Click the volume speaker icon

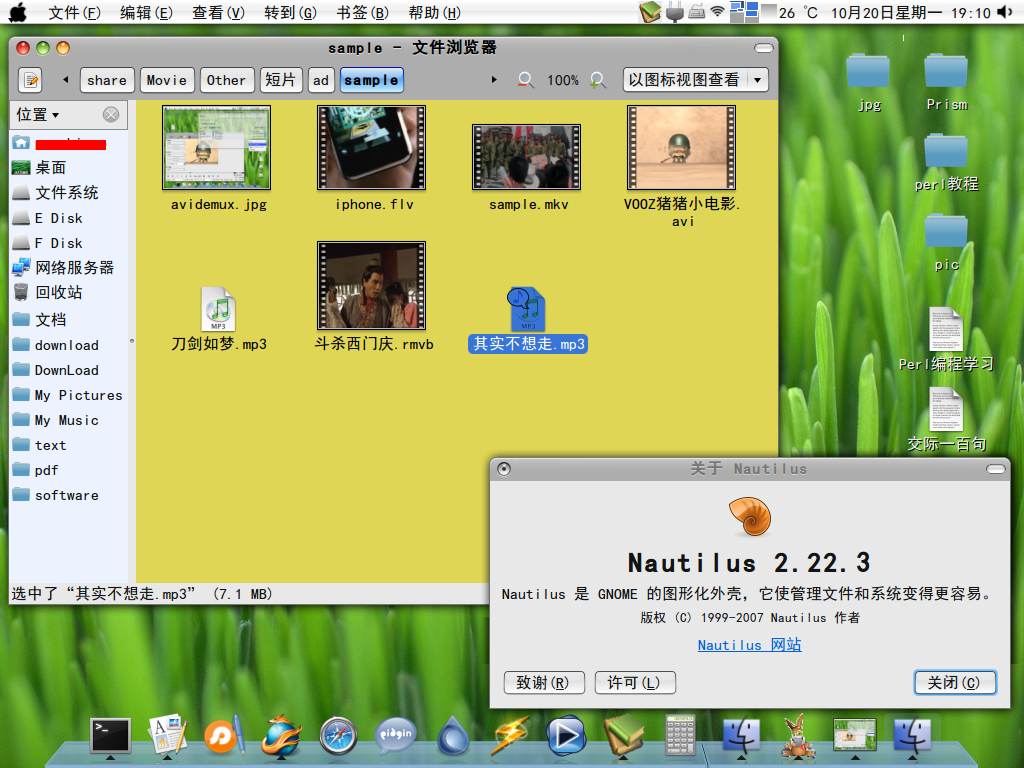1004,12
